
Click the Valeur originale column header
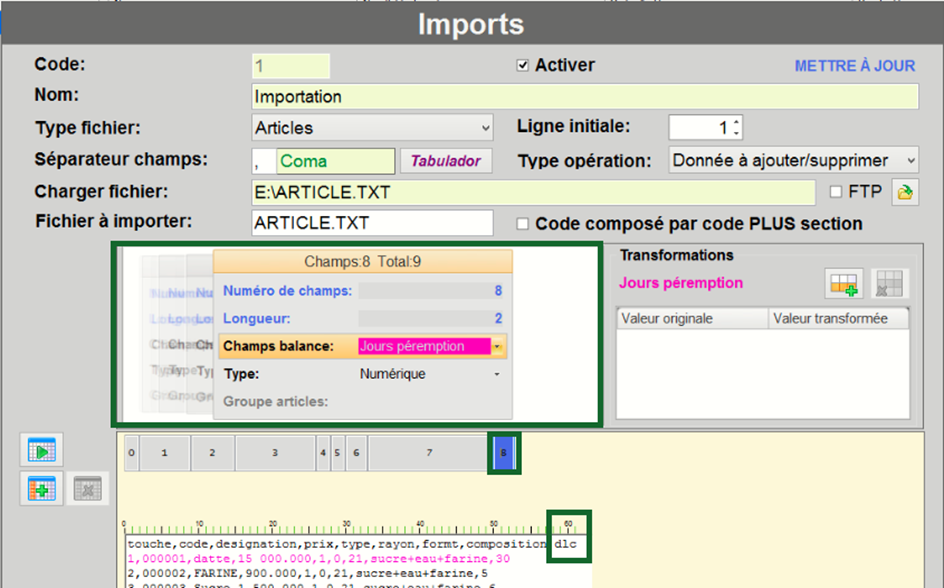pyautogui.click(x=692, y=319)
